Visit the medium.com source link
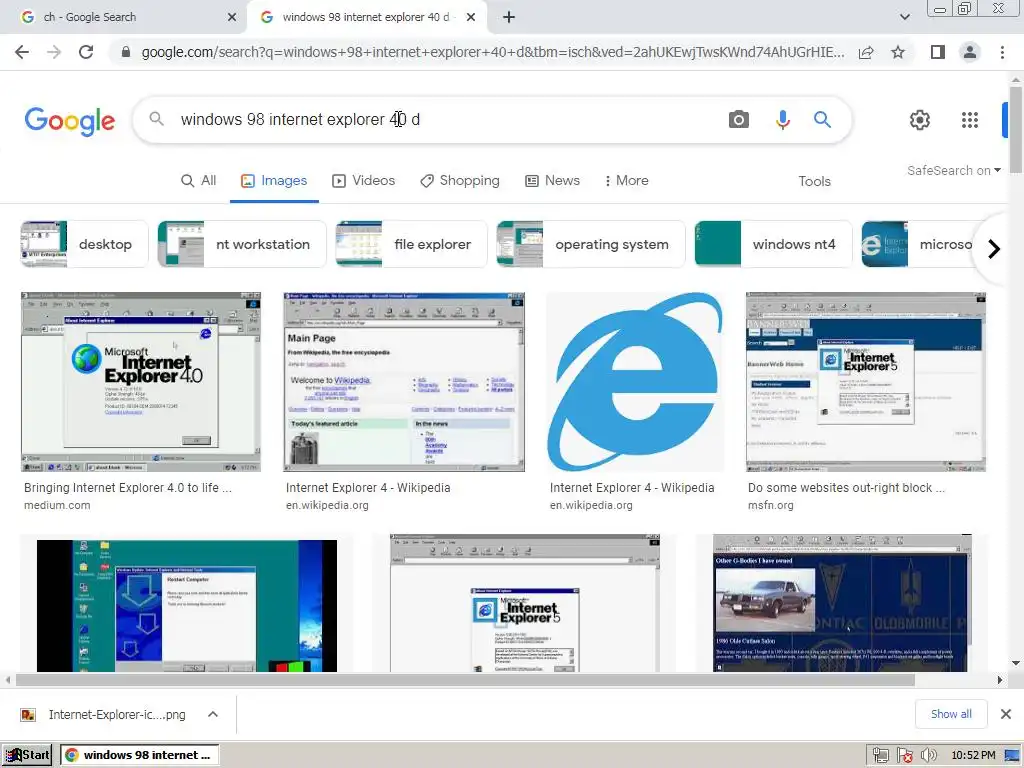The height and width of the screenshot is (768, 1024). tap(57, 505)
